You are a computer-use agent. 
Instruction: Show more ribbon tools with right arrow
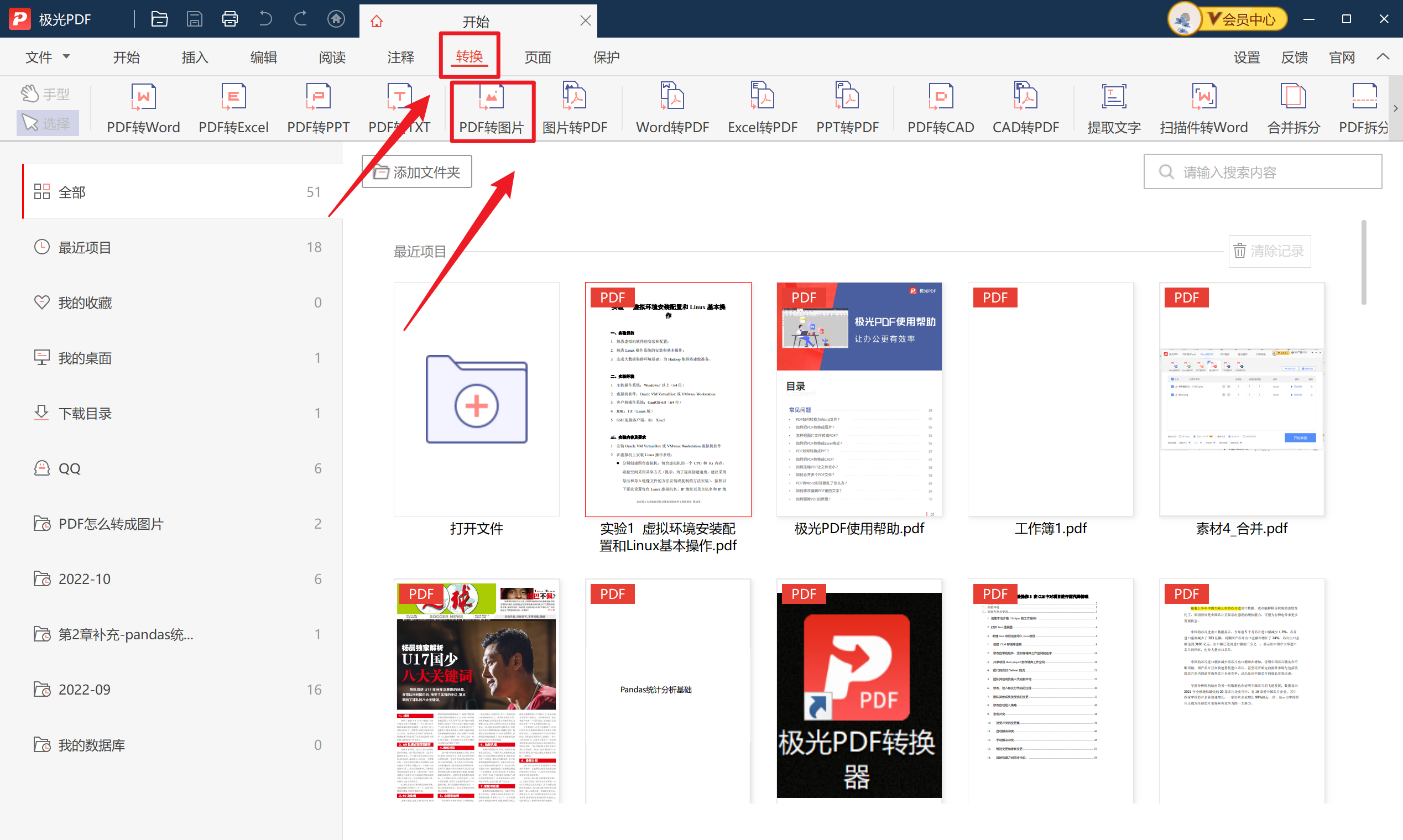click(1395, 108)
